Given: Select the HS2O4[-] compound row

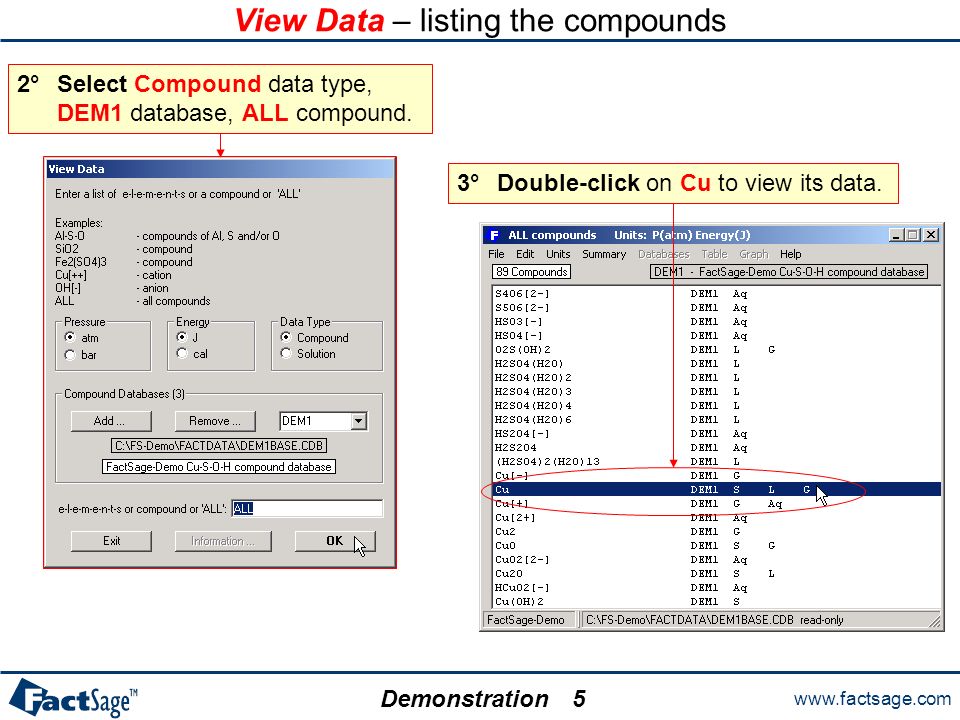Looking at the screenshot, I should click(x=716, y=433).
